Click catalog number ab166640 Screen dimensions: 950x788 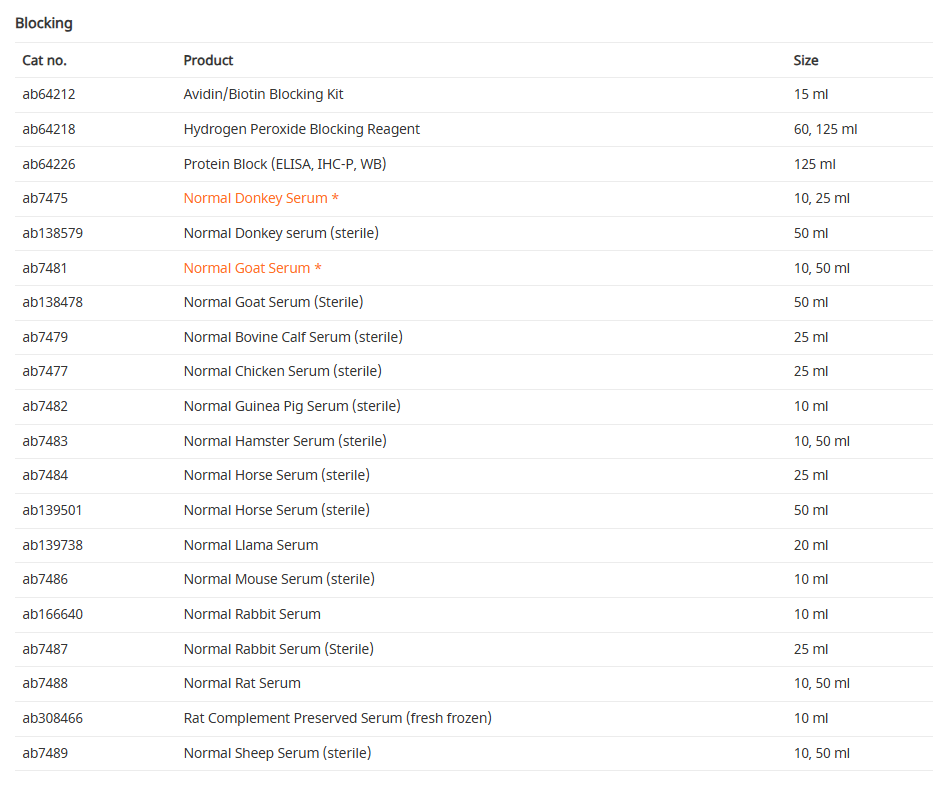(x=53, y=614)
